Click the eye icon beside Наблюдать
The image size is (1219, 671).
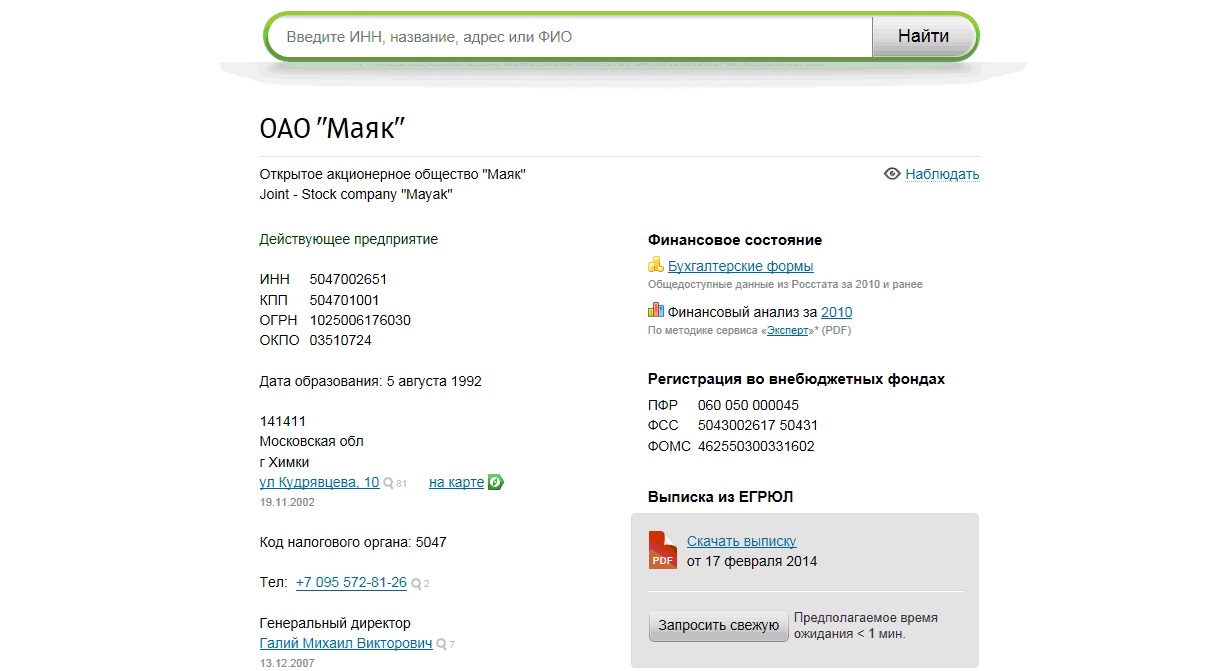(x=893, y=174)
